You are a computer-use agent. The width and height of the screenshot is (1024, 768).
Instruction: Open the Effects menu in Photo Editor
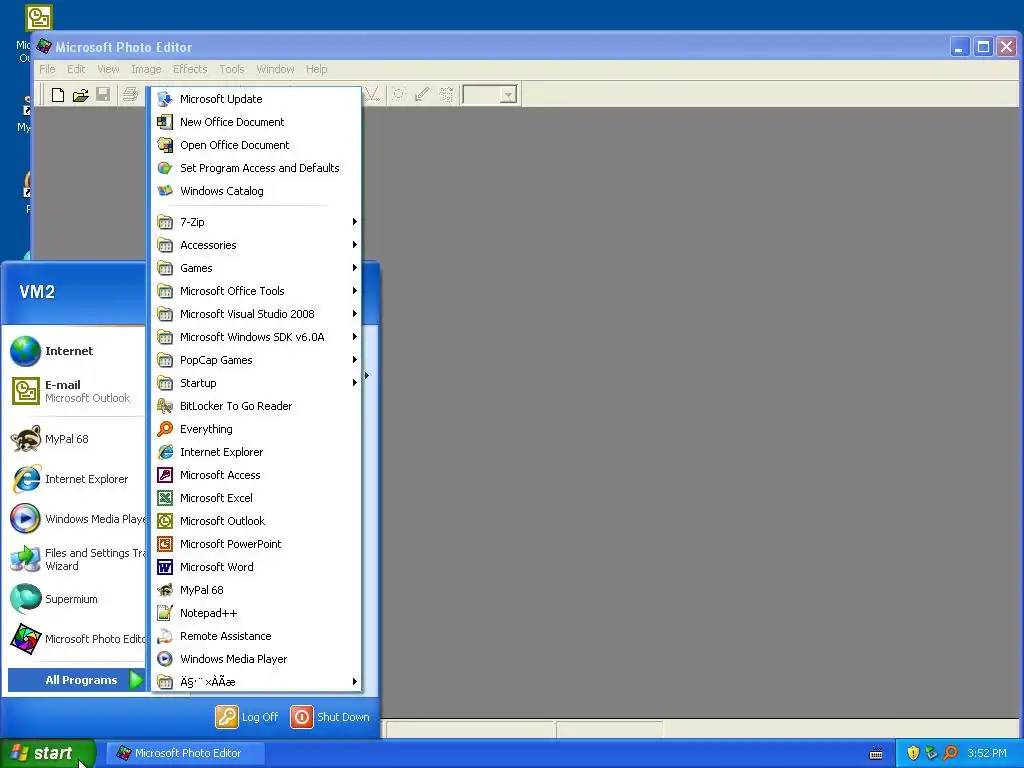[190, 69]
